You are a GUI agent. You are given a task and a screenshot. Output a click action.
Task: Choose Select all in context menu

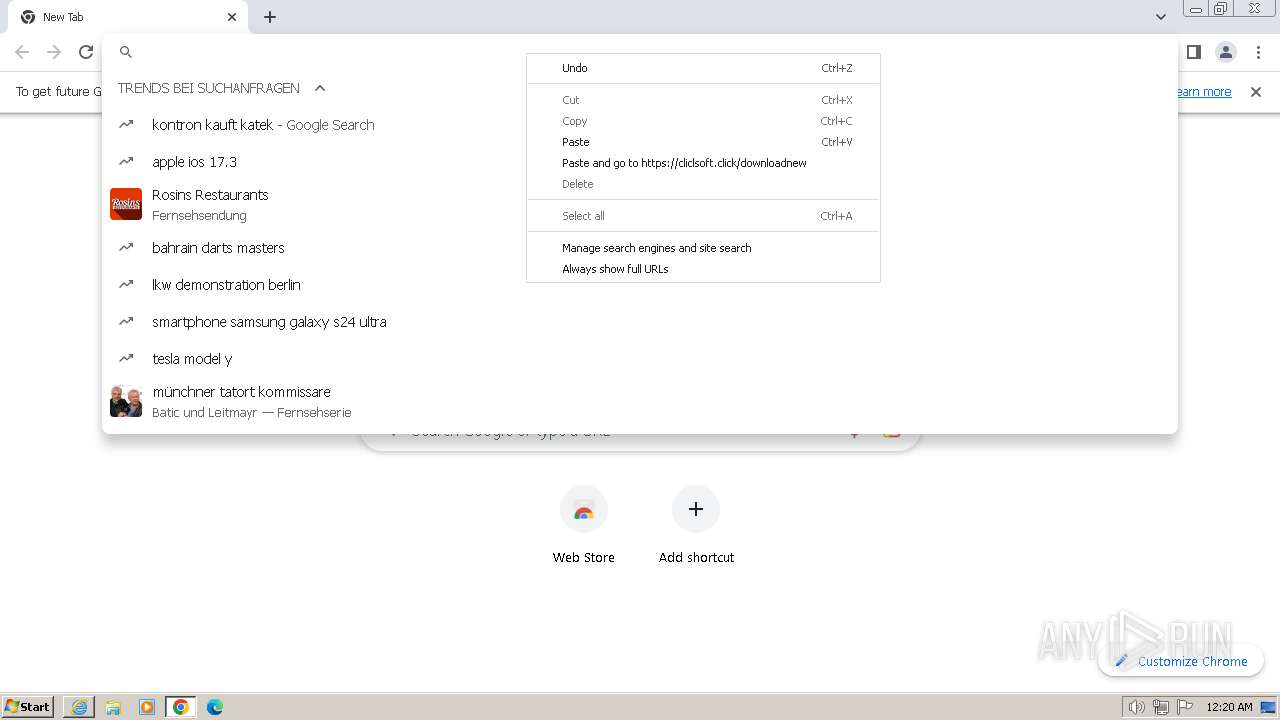(x=703, y=216)
